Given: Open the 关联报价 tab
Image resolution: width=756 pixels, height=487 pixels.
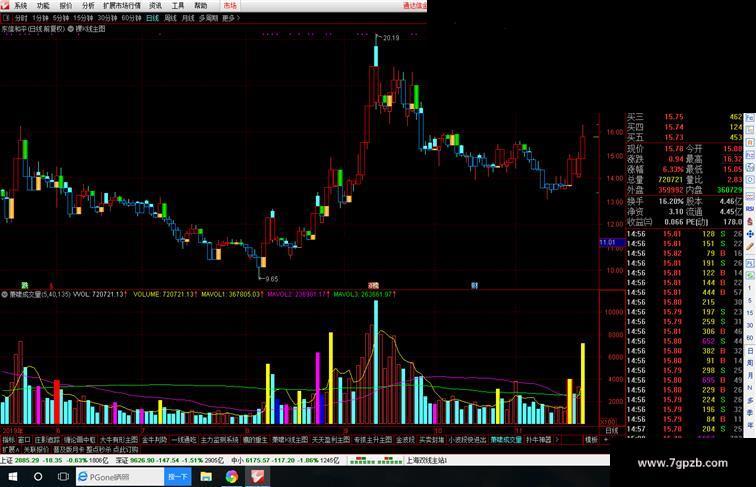Looking at the screenshot, I should click(x=36, y=449).
